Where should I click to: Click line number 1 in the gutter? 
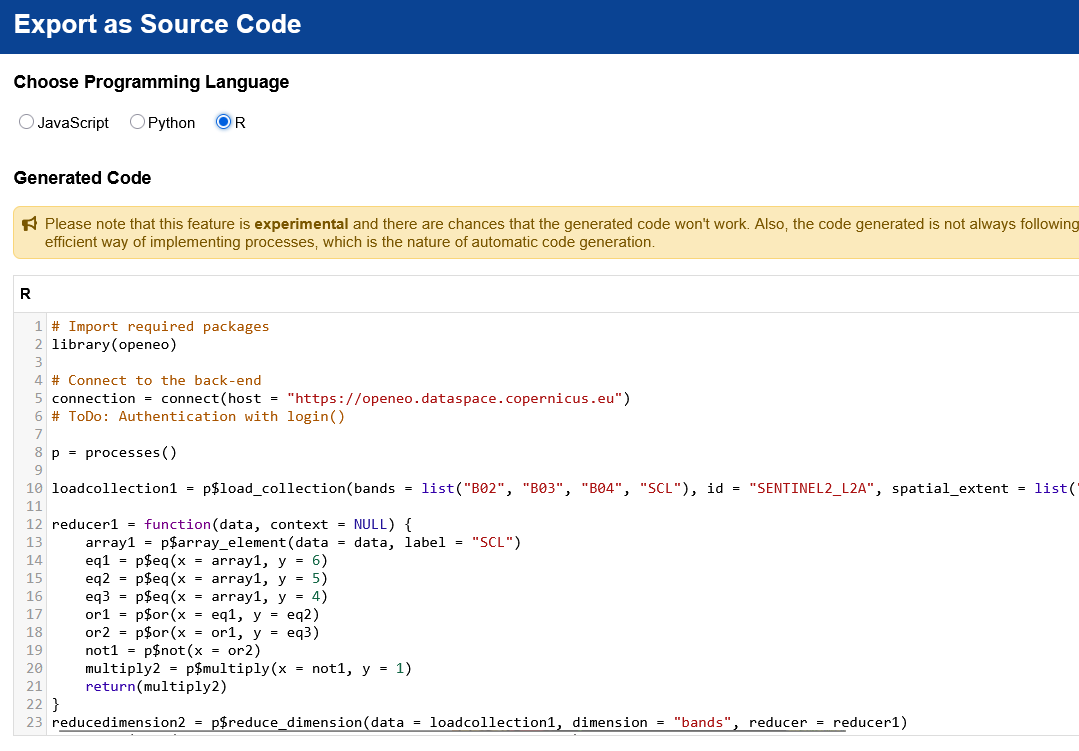coord(38,326)
